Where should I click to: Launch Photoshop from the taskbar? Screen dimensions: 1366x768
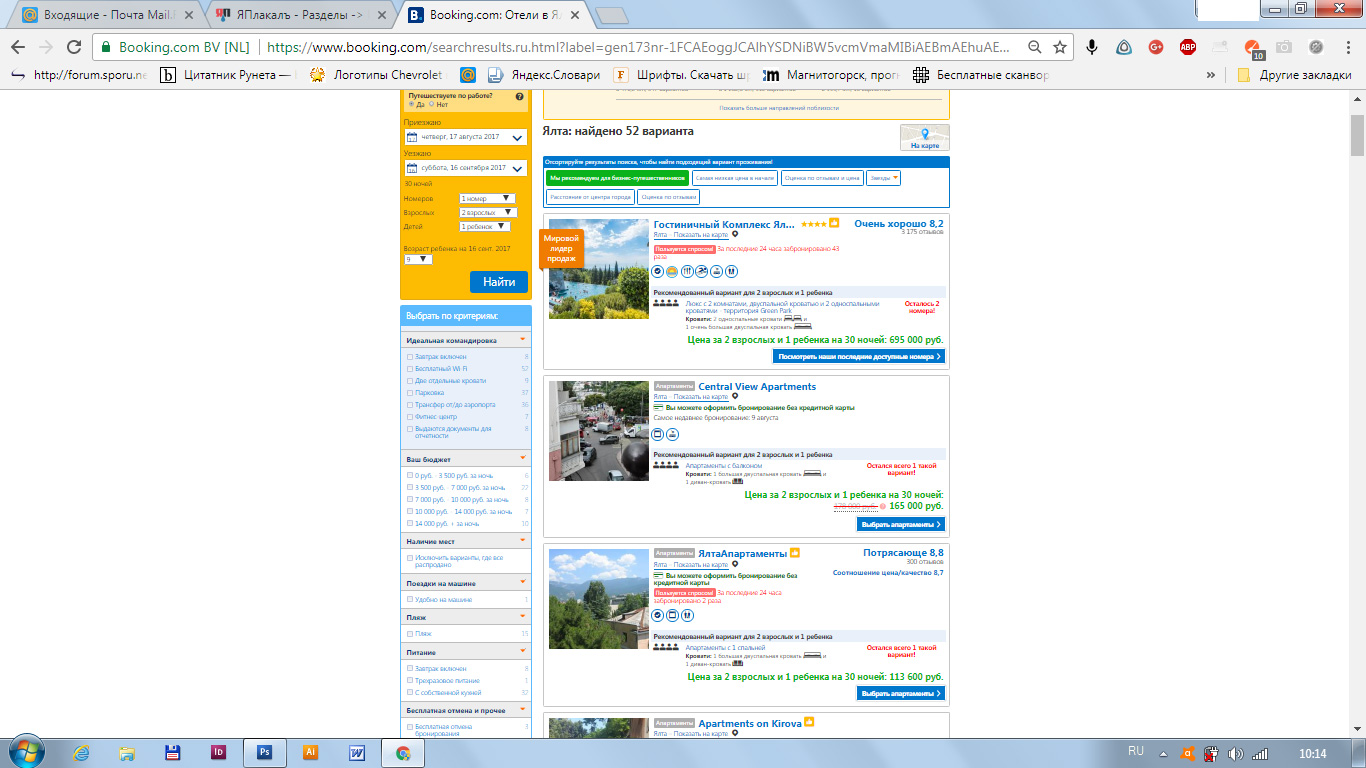(x=265, y=753)
